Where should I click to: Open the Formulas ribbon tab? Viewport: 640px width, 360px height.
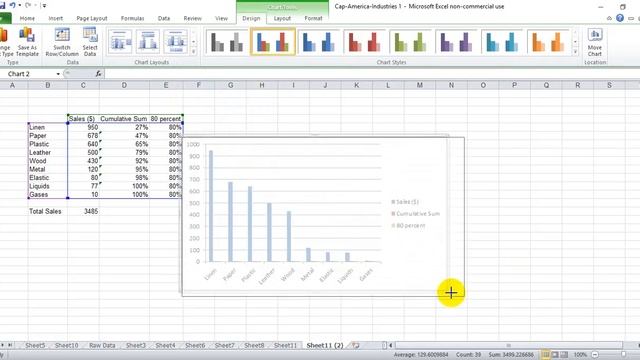132,18
